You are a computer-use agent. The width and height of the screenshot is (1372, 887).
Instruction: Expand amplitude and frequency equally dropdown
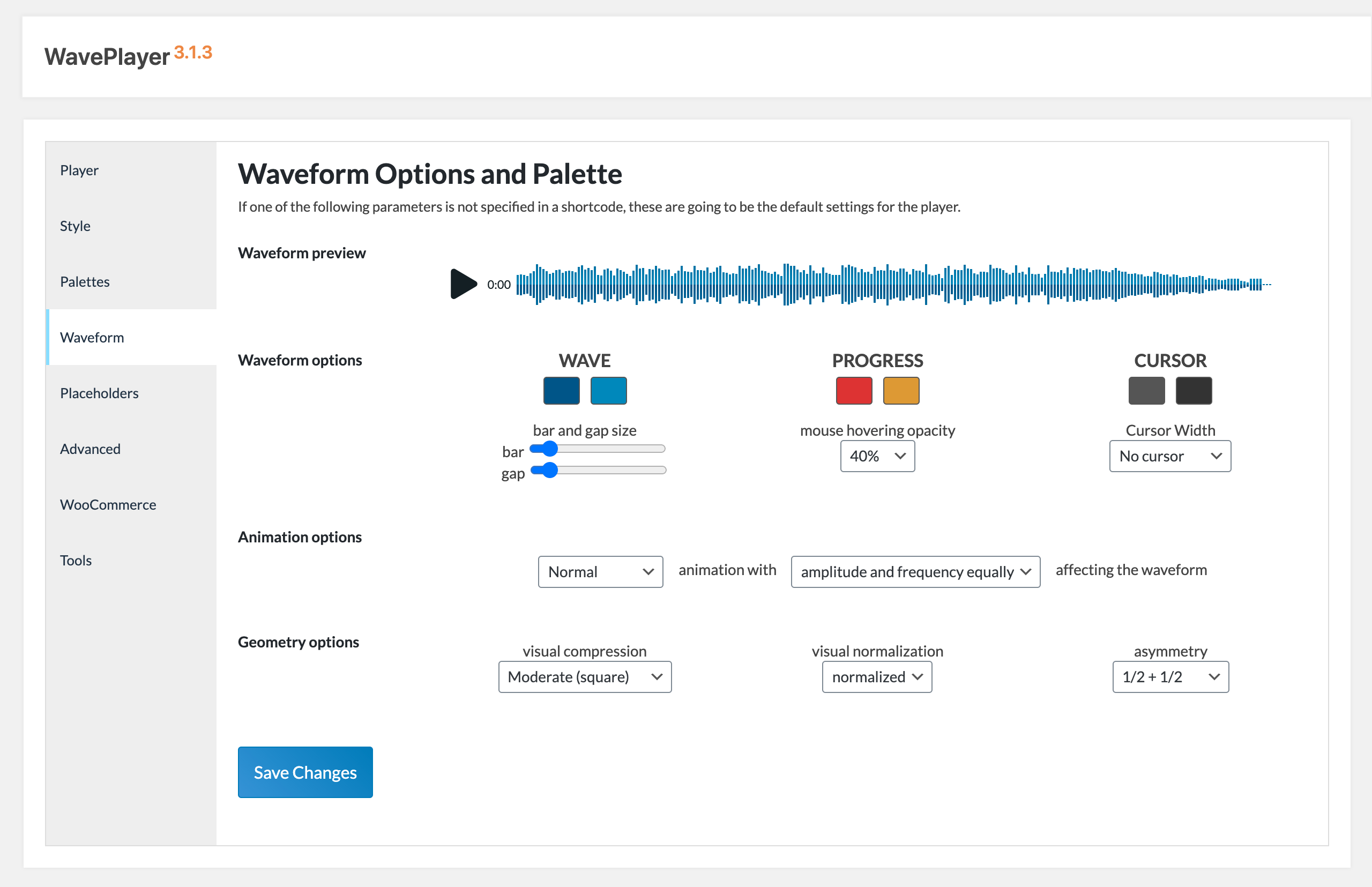coord(915,572)
